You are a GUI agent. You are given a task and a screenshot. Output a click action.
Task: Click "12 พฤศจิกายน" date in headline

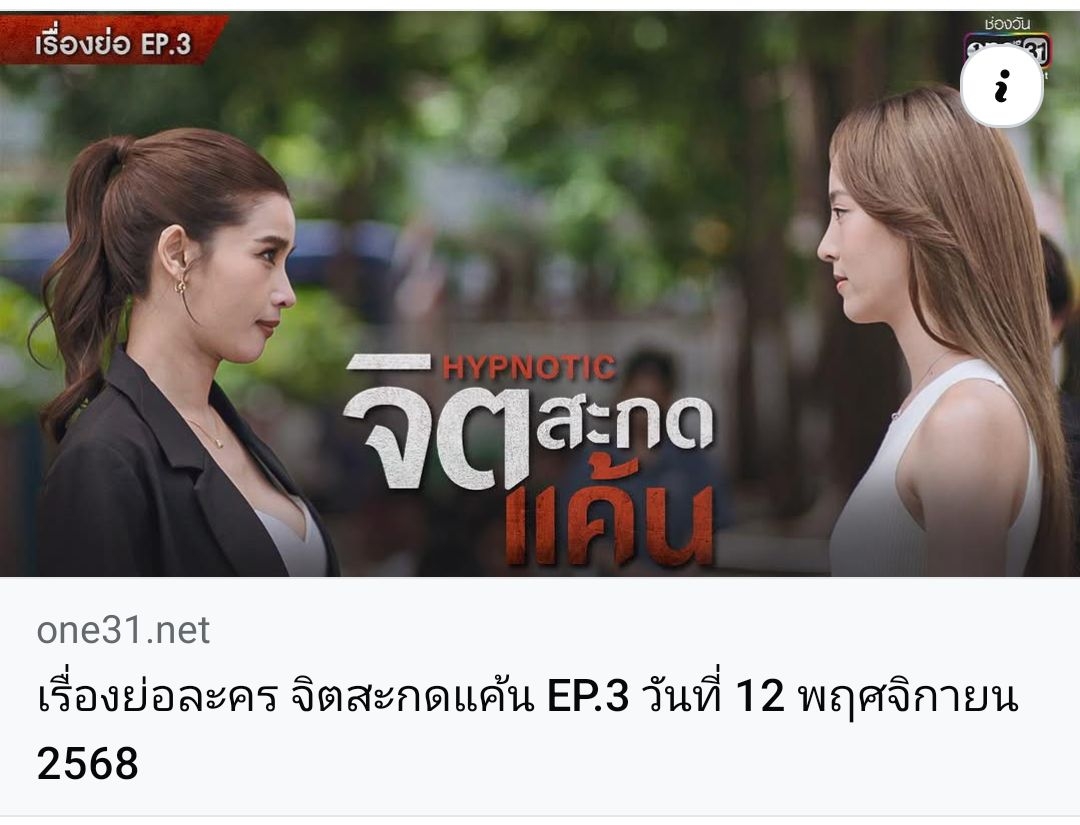coord(877,696)
